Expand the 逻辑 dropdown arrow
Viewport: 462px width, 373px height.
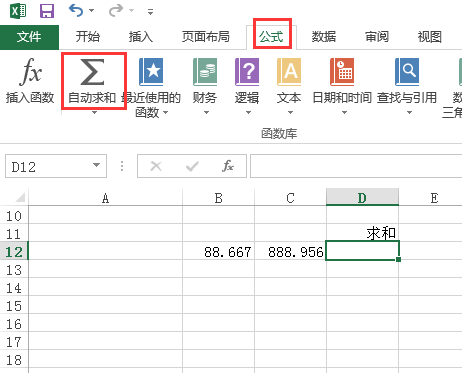pyautogui.click(x=248, y=113)
